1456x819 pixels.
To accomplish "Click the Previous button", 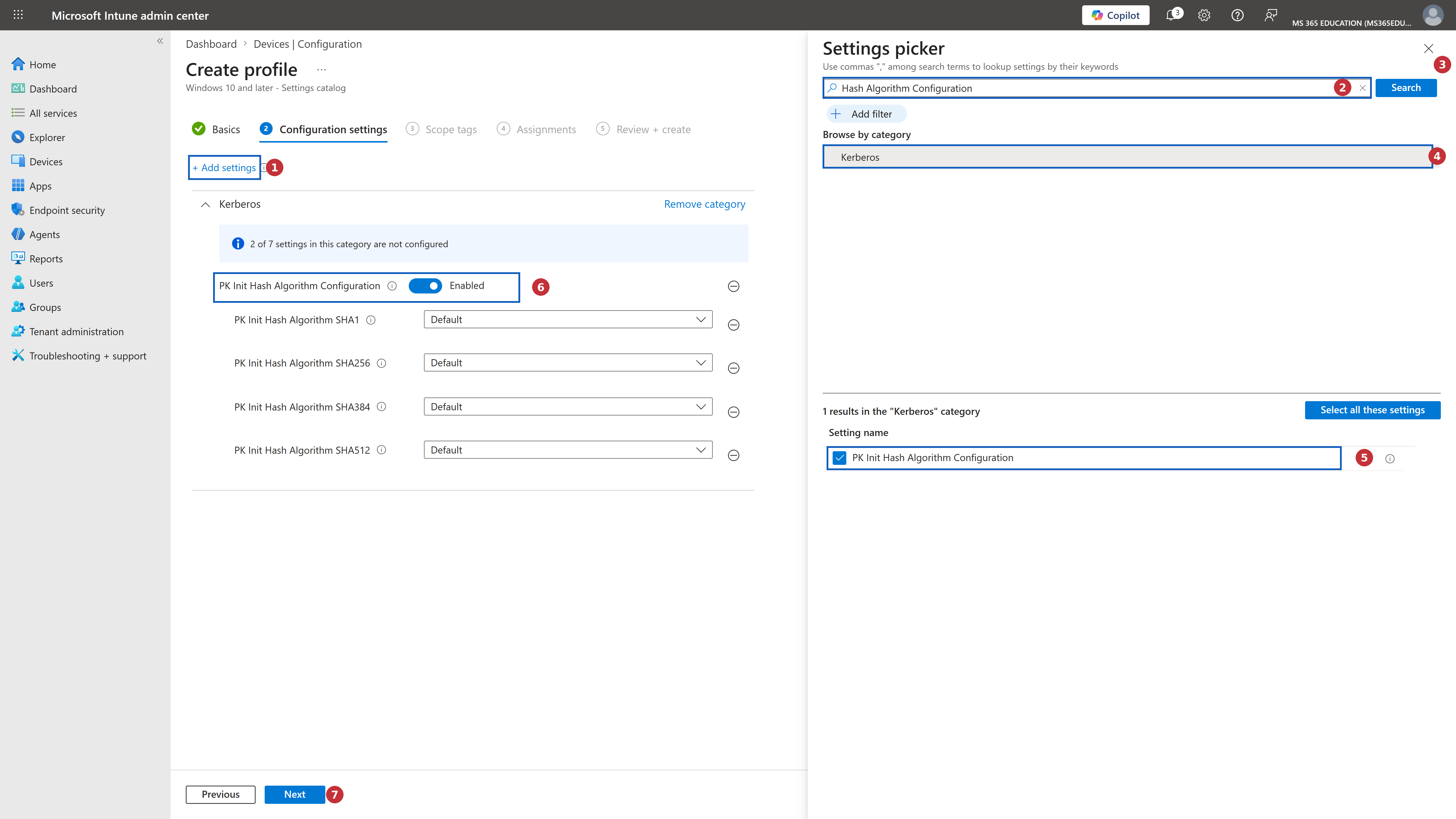I will pos(220,794).
